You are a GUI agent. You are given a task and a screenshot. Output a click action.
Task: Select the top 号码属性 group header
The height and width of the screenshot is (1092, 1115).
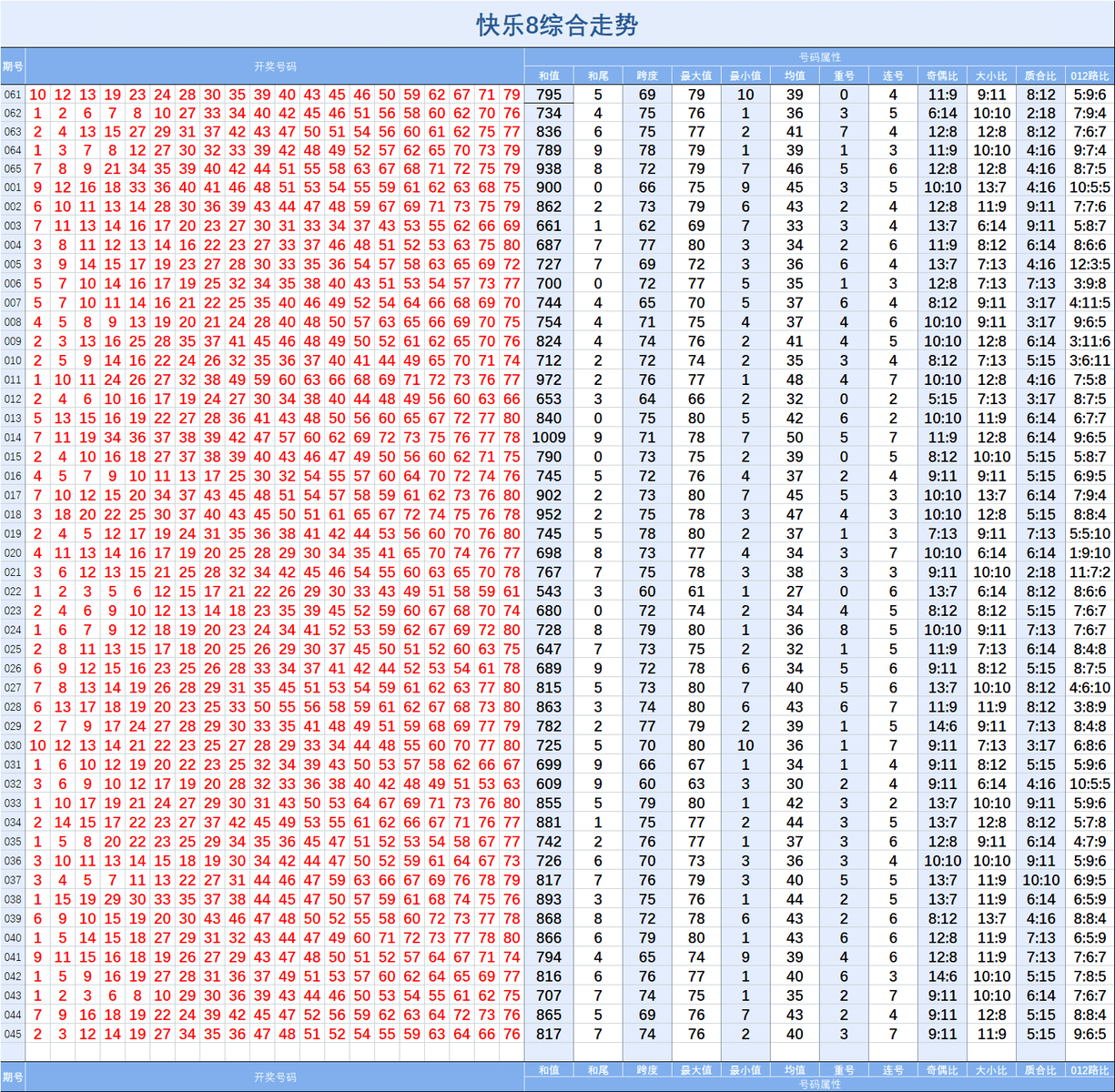pos(819,57)
